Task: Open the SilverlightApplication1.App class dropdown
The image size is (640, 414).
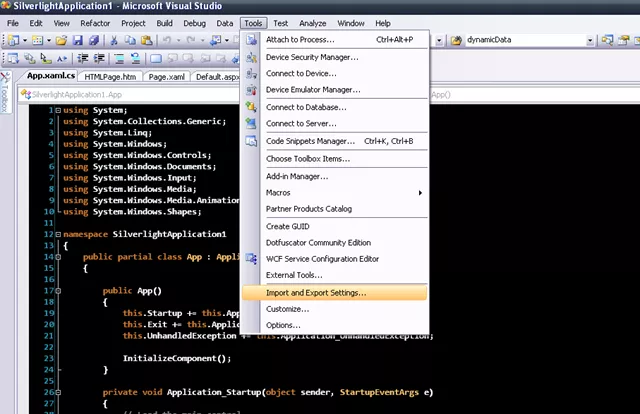Action: [x=129, y=95]
